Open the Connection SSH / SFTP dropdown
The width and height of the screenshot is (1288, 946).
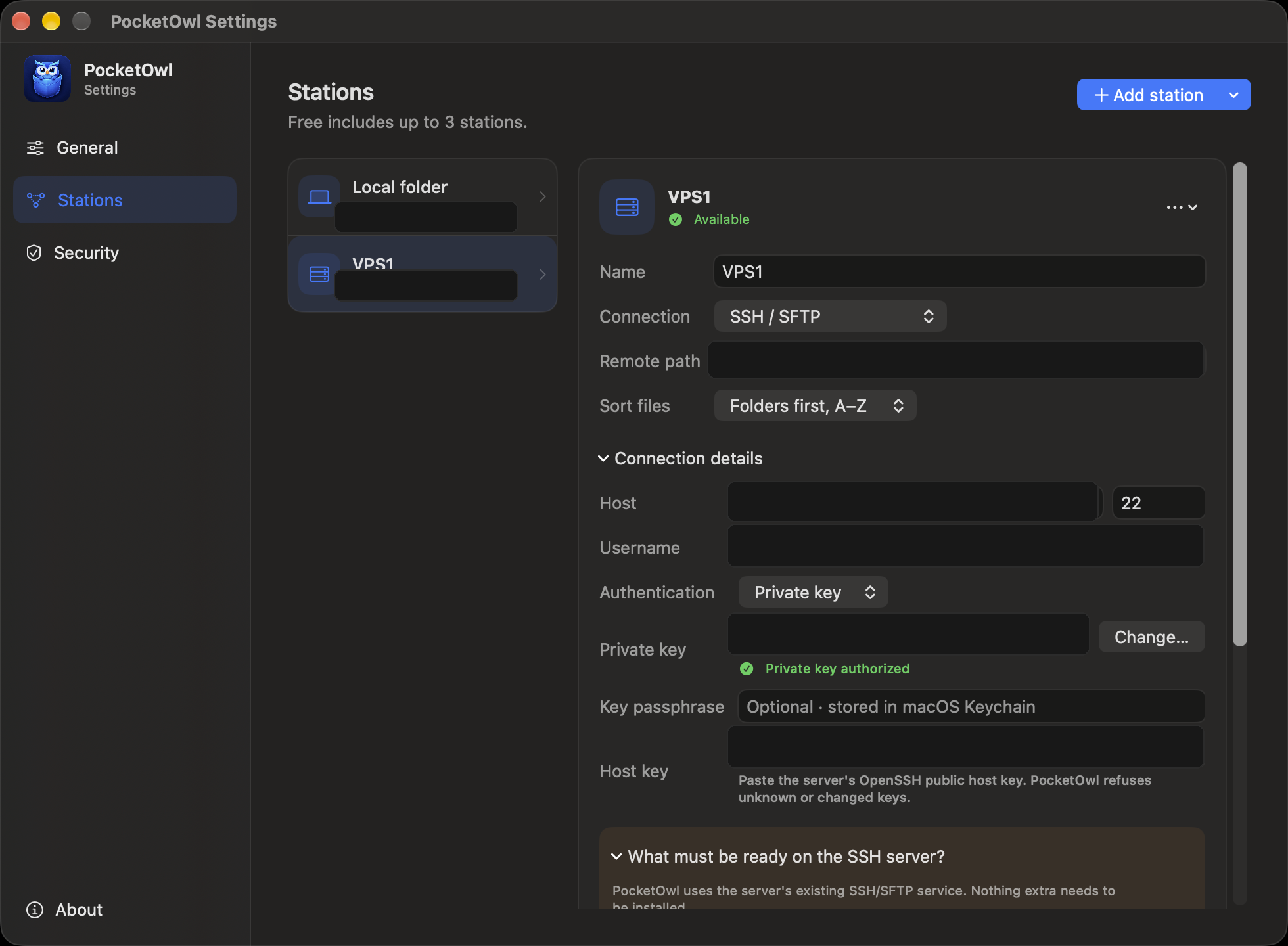[x=831, y=317]
